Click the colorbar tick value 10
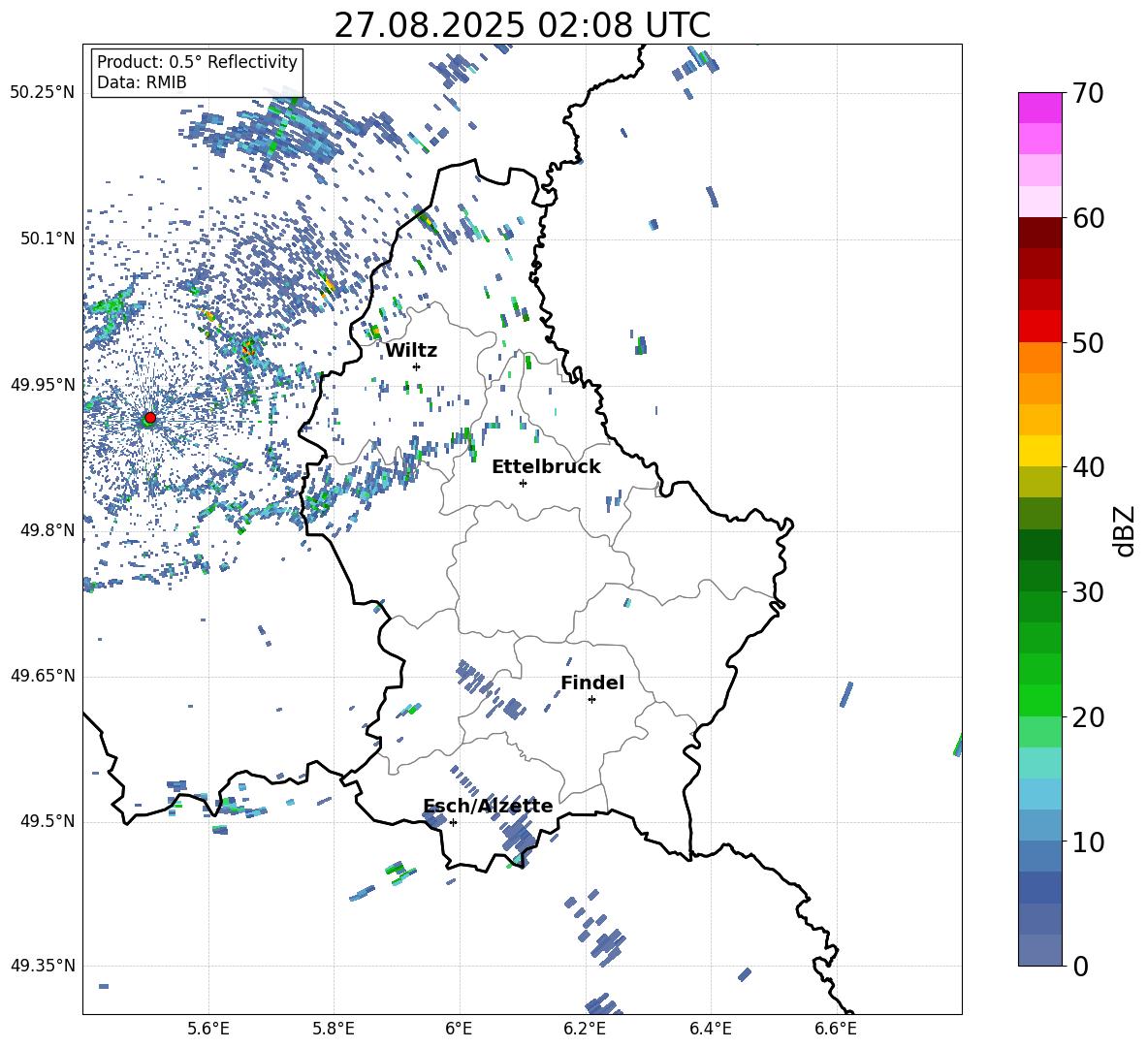The width and height of the screenshot is (1148, 1048). 1088,842
